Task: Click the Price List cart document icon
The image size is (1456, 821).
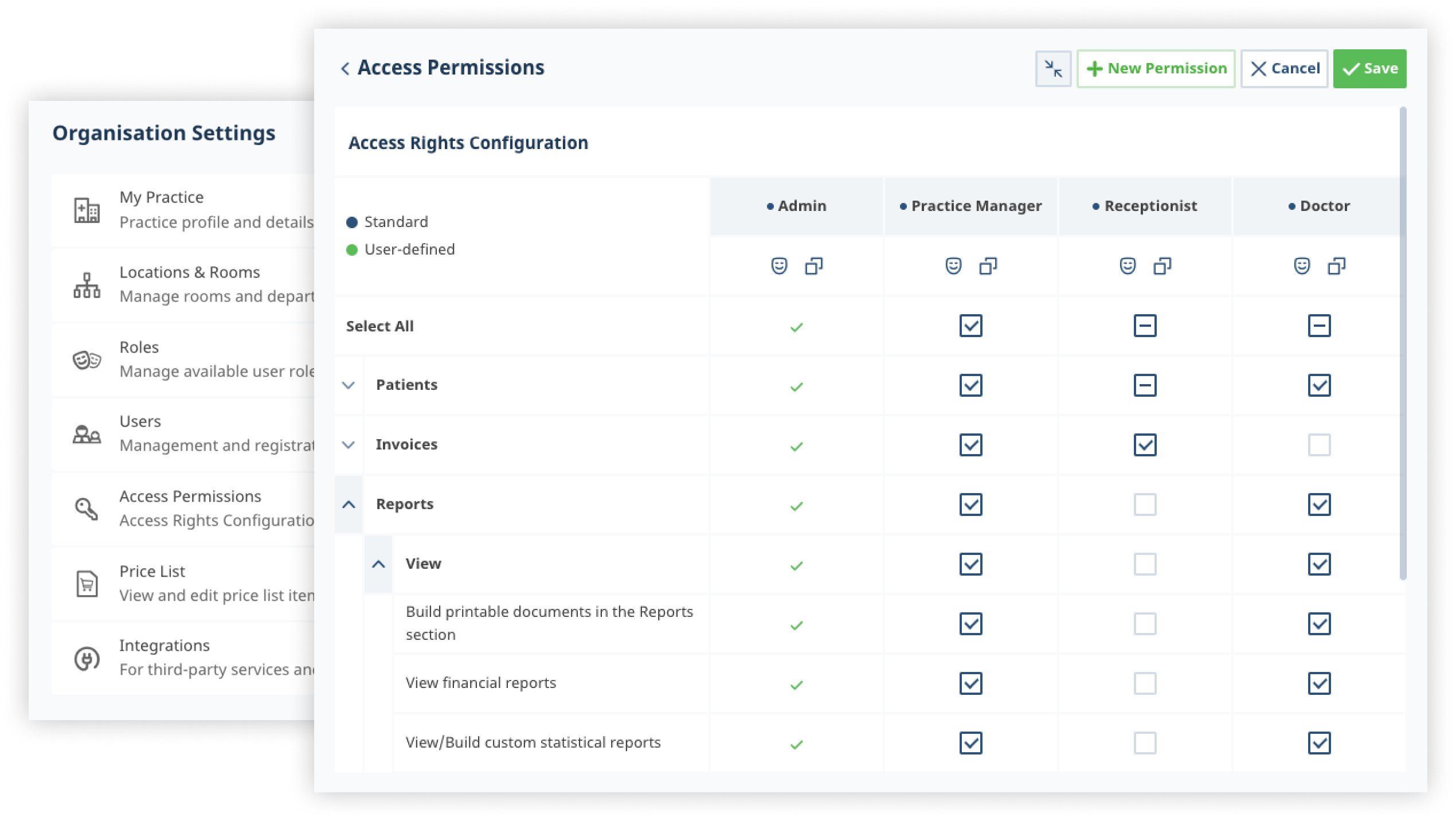Action: [87, 584]
